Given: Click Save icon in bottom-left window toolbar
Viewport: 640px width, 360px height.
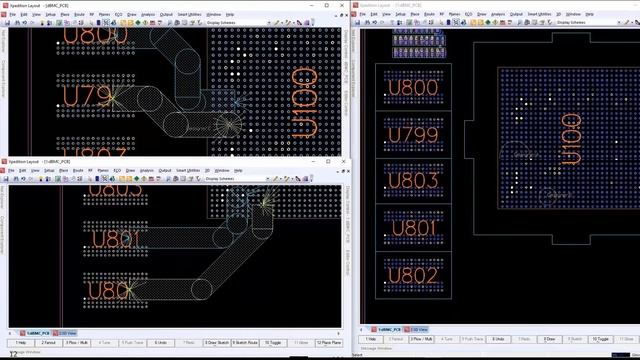Looking at the screenshot, I should [x=6, y=178].
